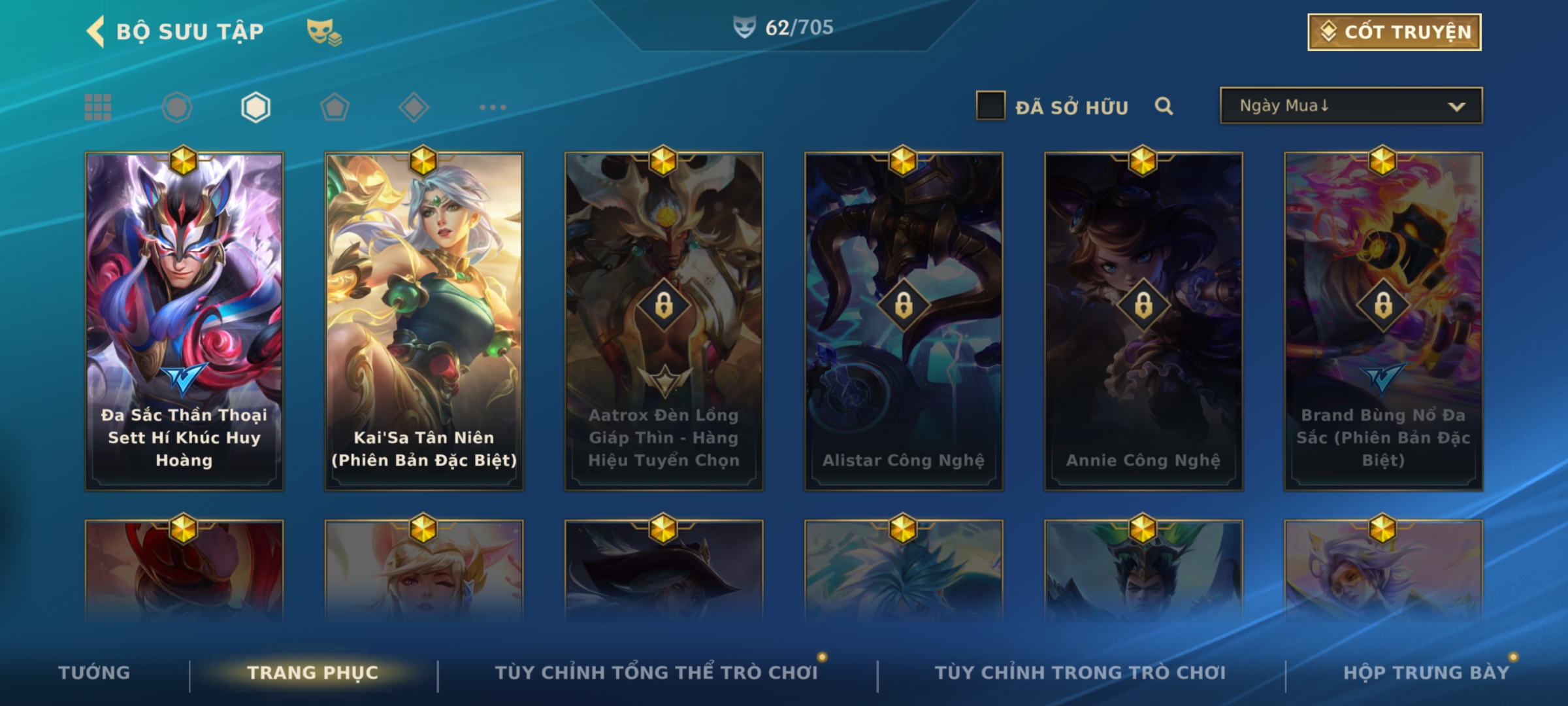Open the mask and coins shop icon
This screenshot has width=1568, height=706.
pyautogui.click(x=325, y=32)
